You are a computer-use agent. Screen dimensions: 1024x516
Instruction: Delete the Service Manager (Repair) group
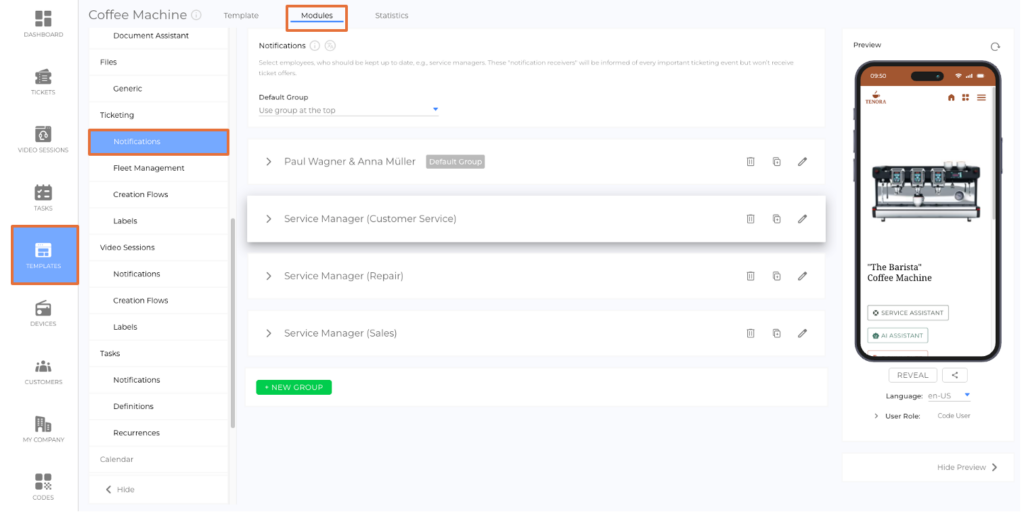point(750,276)
